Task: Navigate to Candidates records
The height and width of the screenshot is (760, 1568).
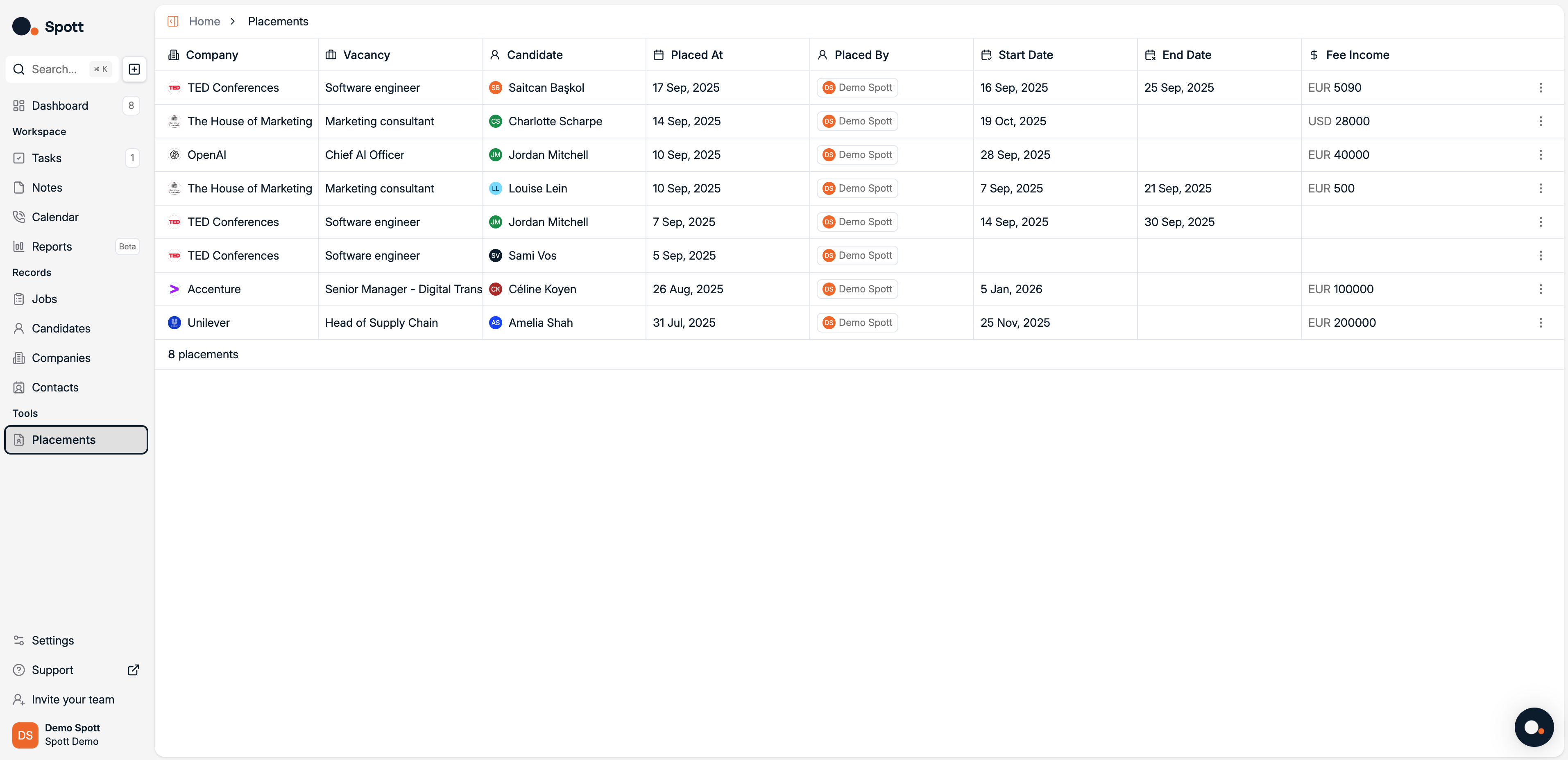Action: (75, 328)
